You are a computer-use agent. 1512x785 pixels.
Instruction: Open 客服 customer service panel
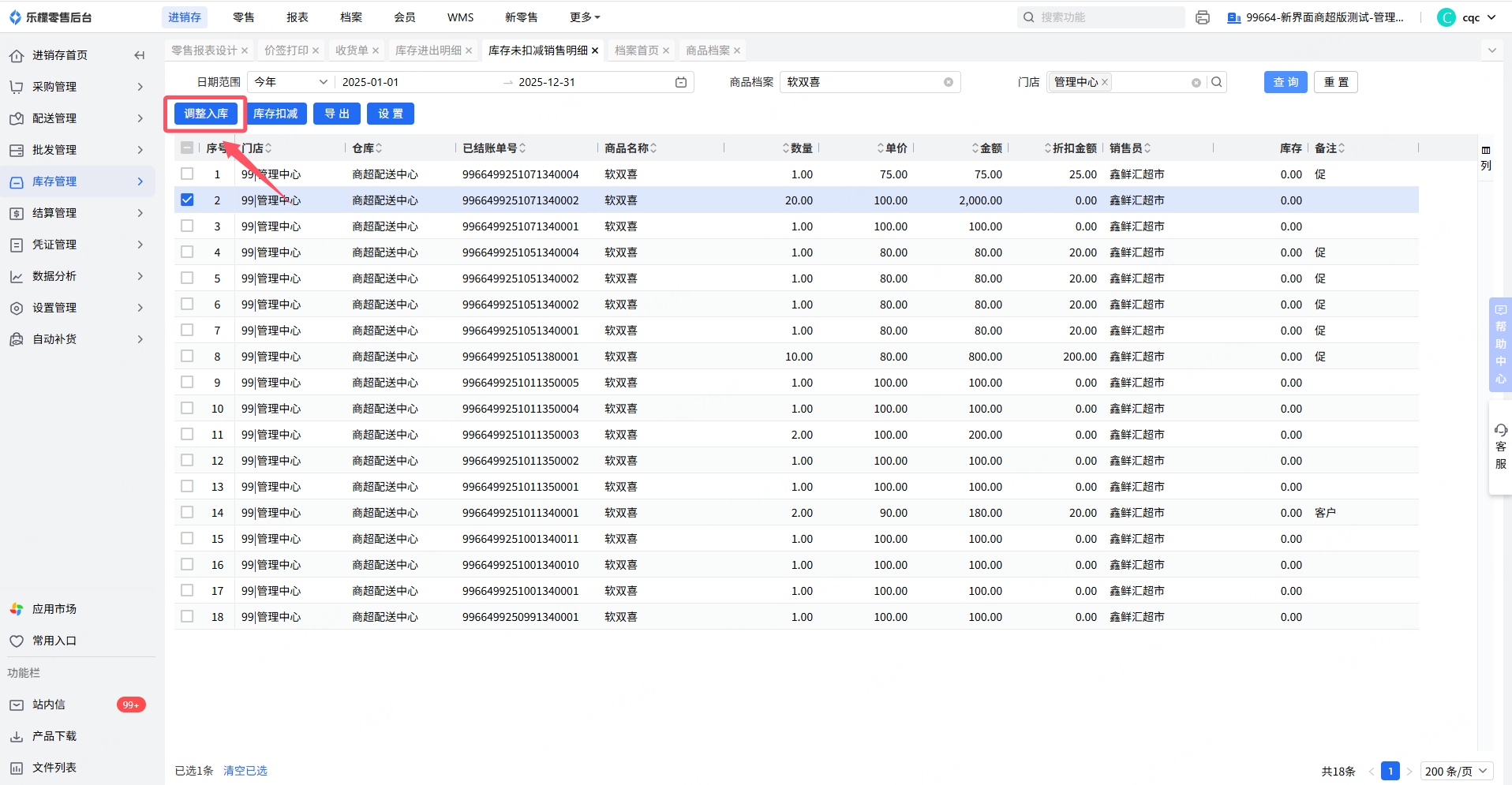click(1500, 447)
